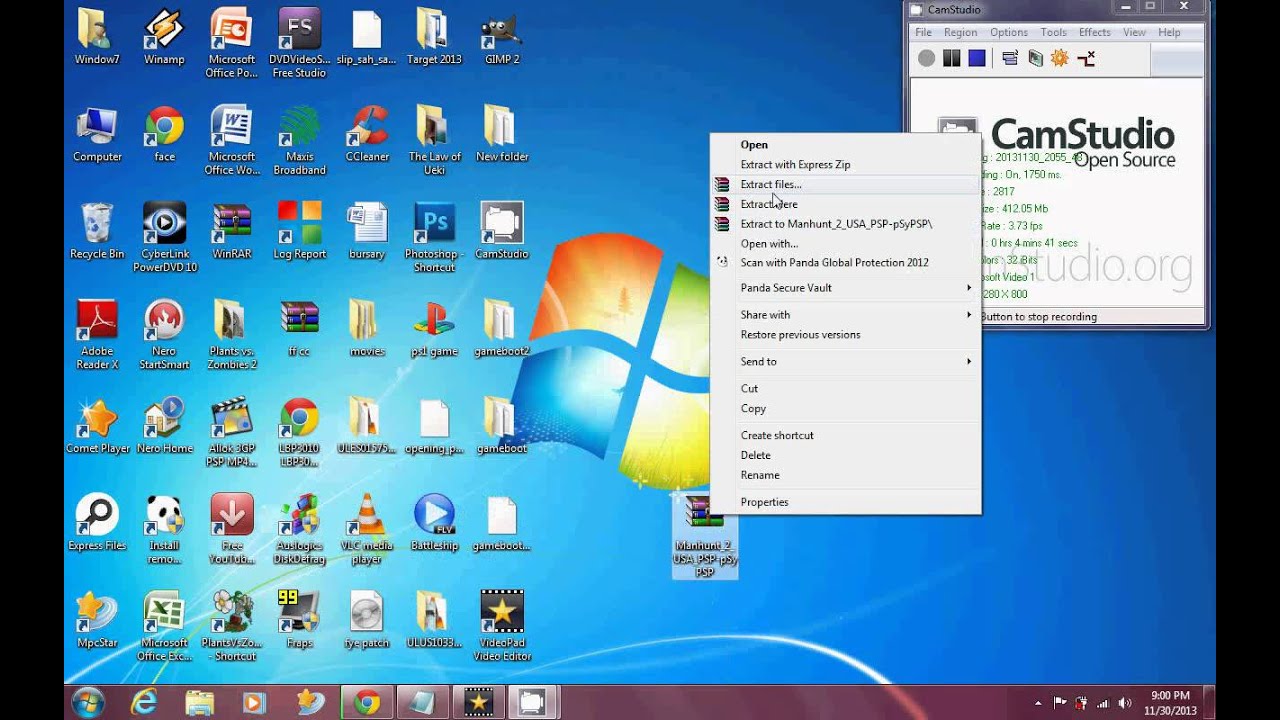Choose Extract files... from context menu
This screenshot has width=1280, height=720.
(845, 185)
